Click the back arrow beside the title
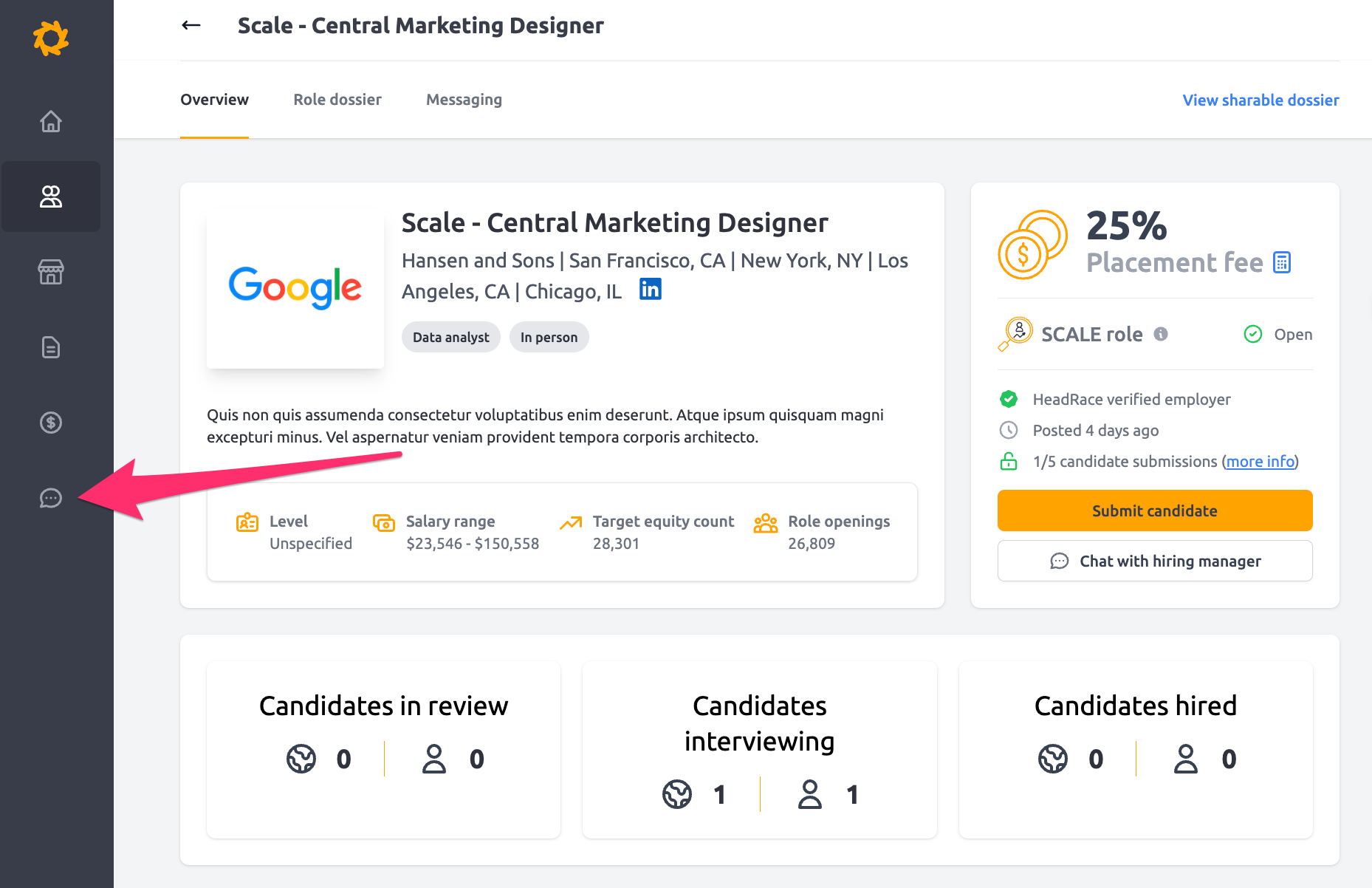Image resolution: width=1372 pixels, height=888 pixels. (x=191, y=25)
